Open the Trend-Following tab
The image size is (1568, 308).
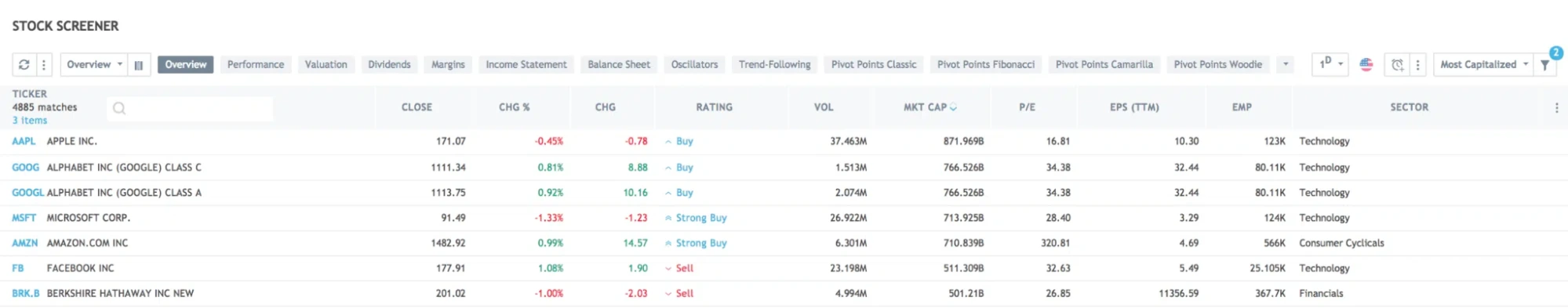tap(775, 64)
